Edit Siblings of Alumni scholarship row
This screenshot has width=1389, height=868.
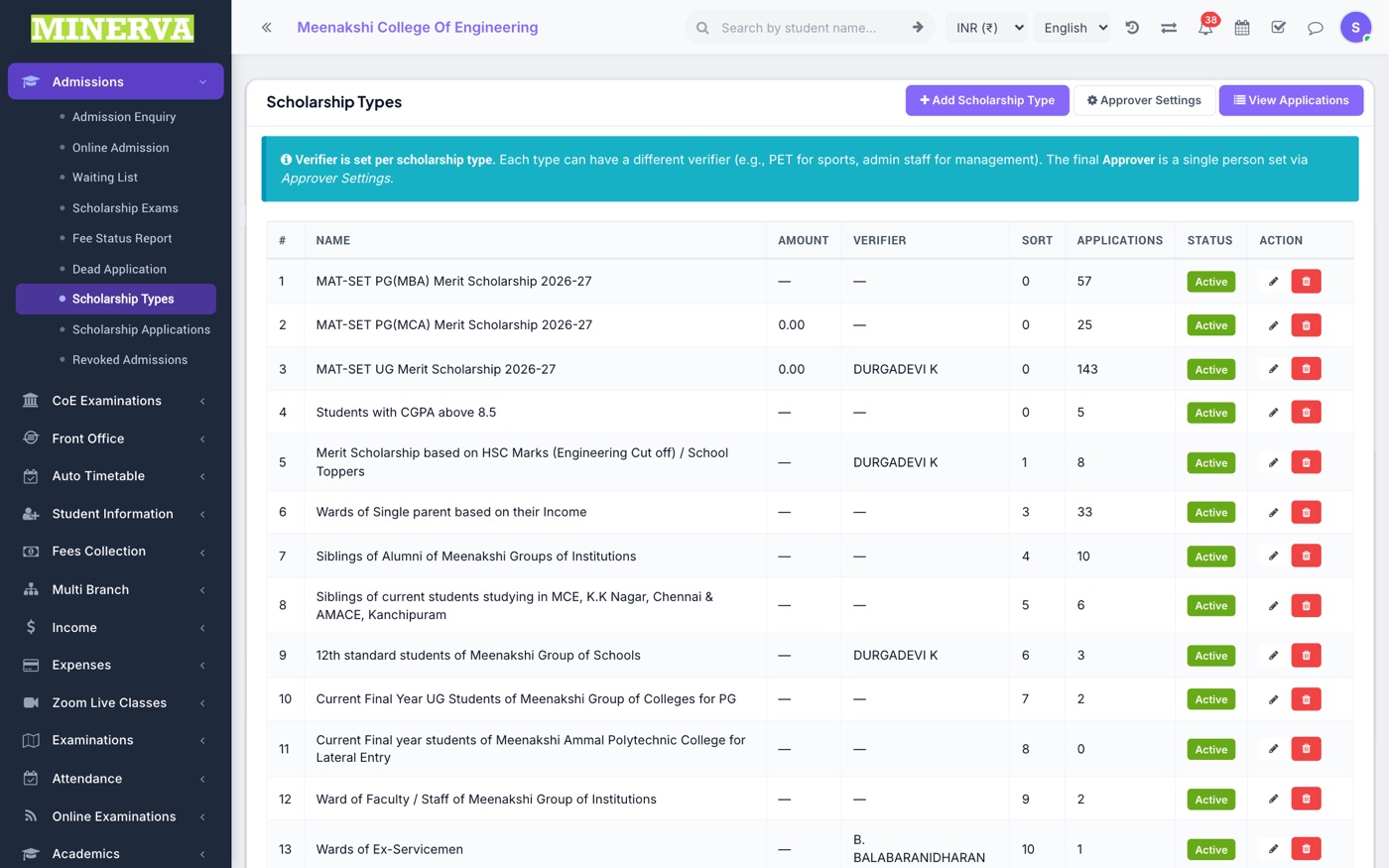1273,557
